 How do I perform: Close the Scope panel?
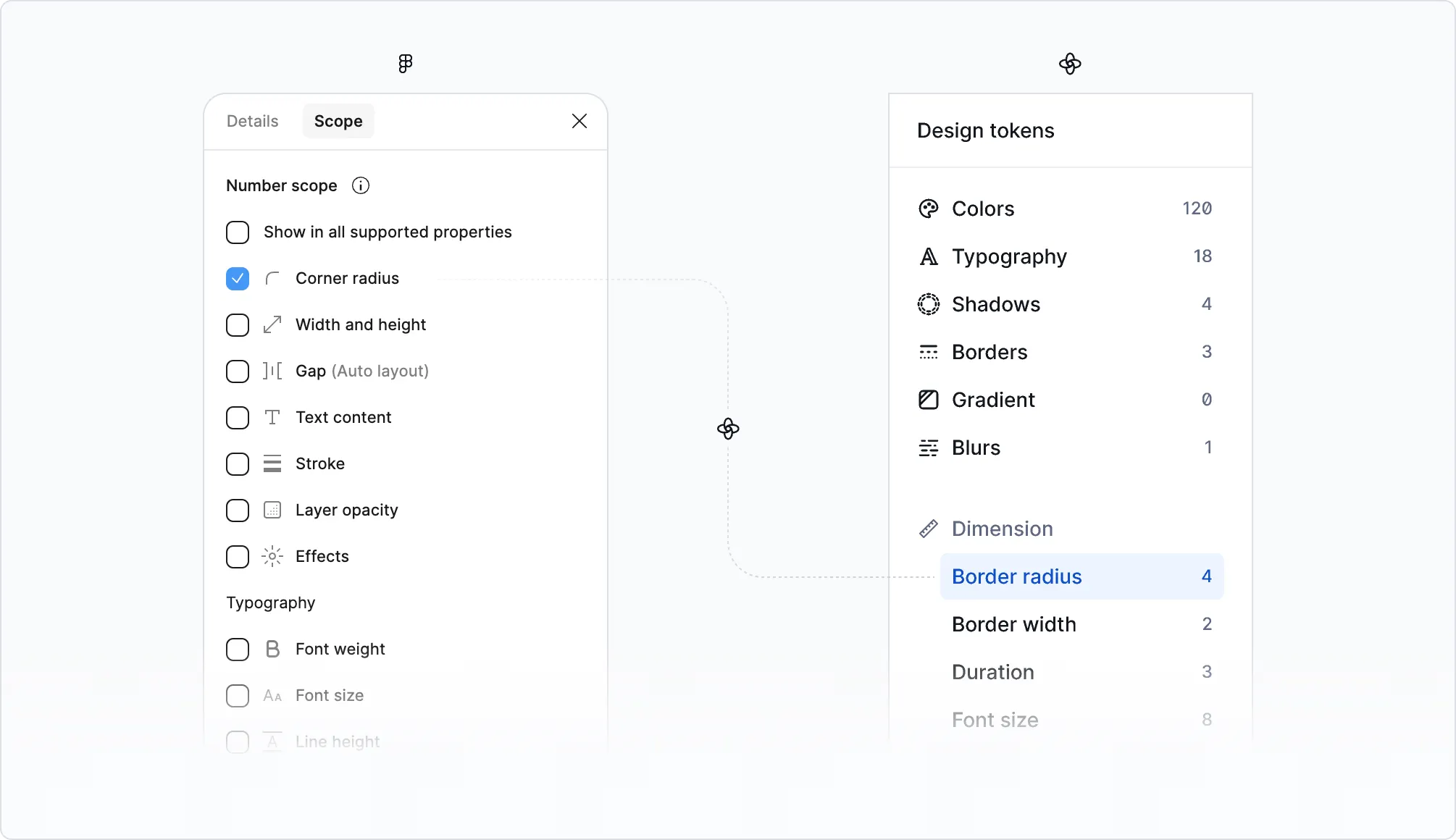(x=580, y=121)
